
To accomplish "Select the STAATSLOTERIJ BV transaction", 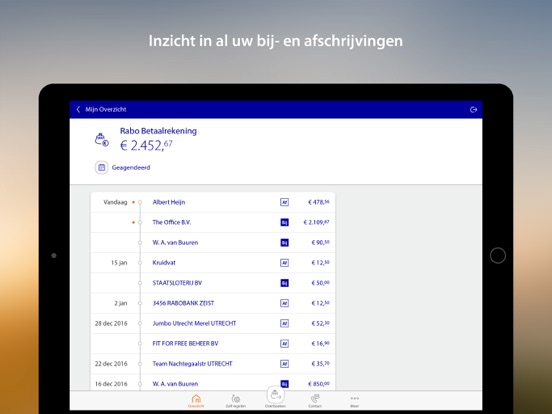I will pos(213,283).
